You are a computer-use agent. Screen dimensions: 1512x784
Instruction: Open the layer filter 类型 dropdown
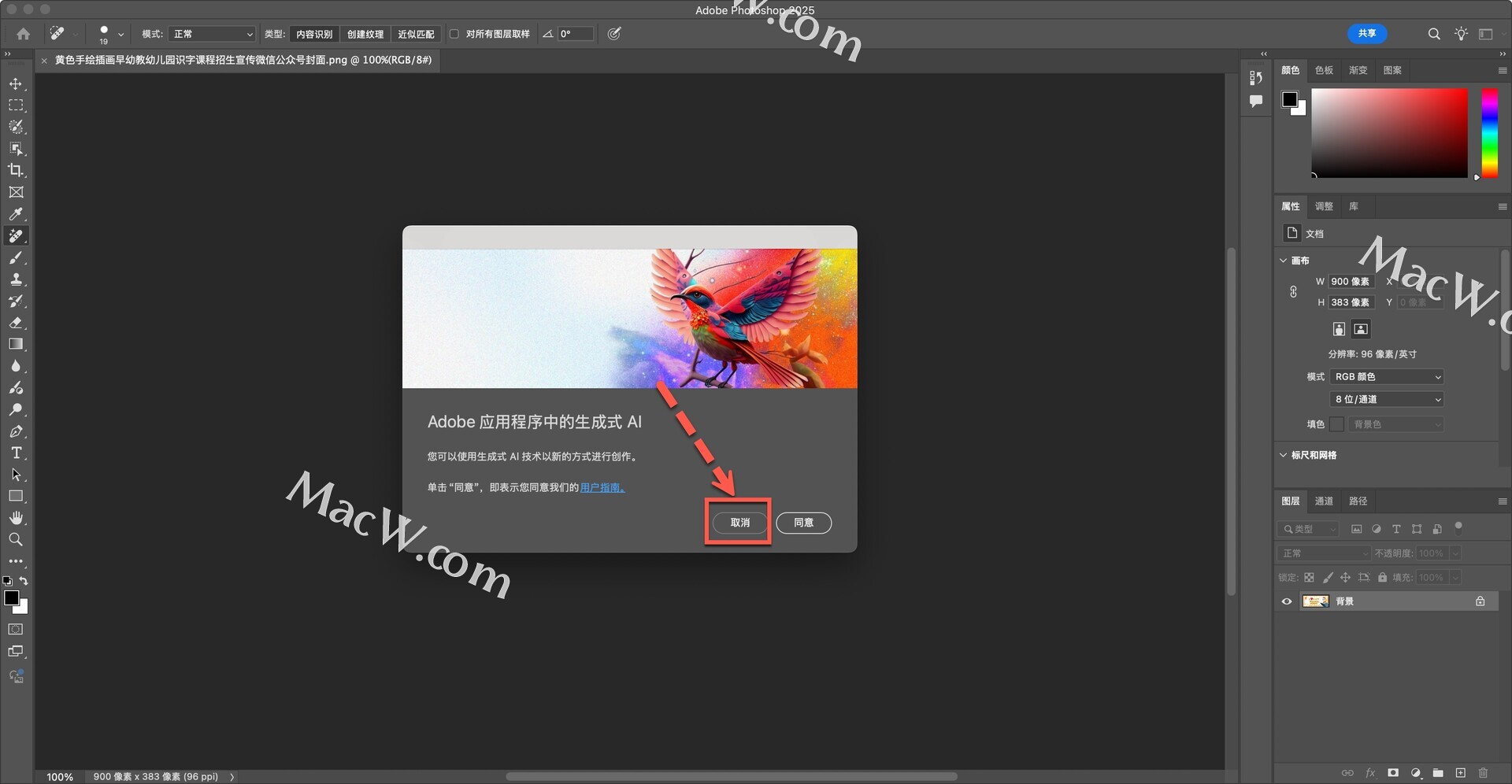(x=1308, y=530)
